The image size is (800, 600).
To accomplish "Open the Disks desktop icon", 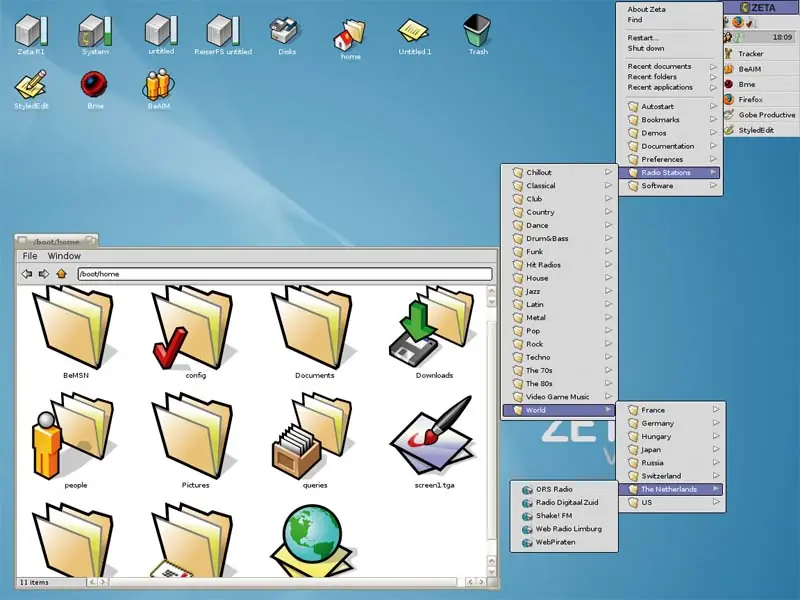I will [286, 32].
